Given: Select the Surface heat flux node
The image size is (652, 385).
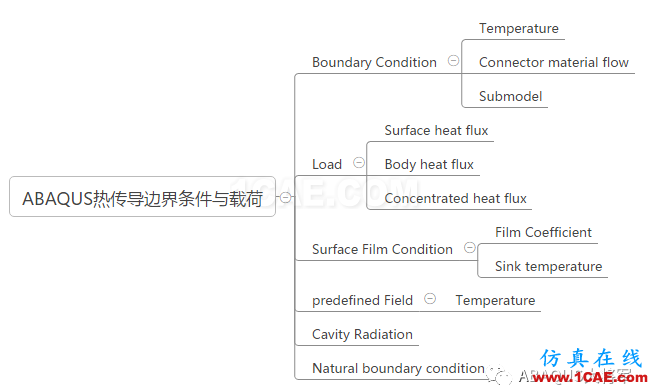Looking at the screenshot, I should tap(436, 131).
